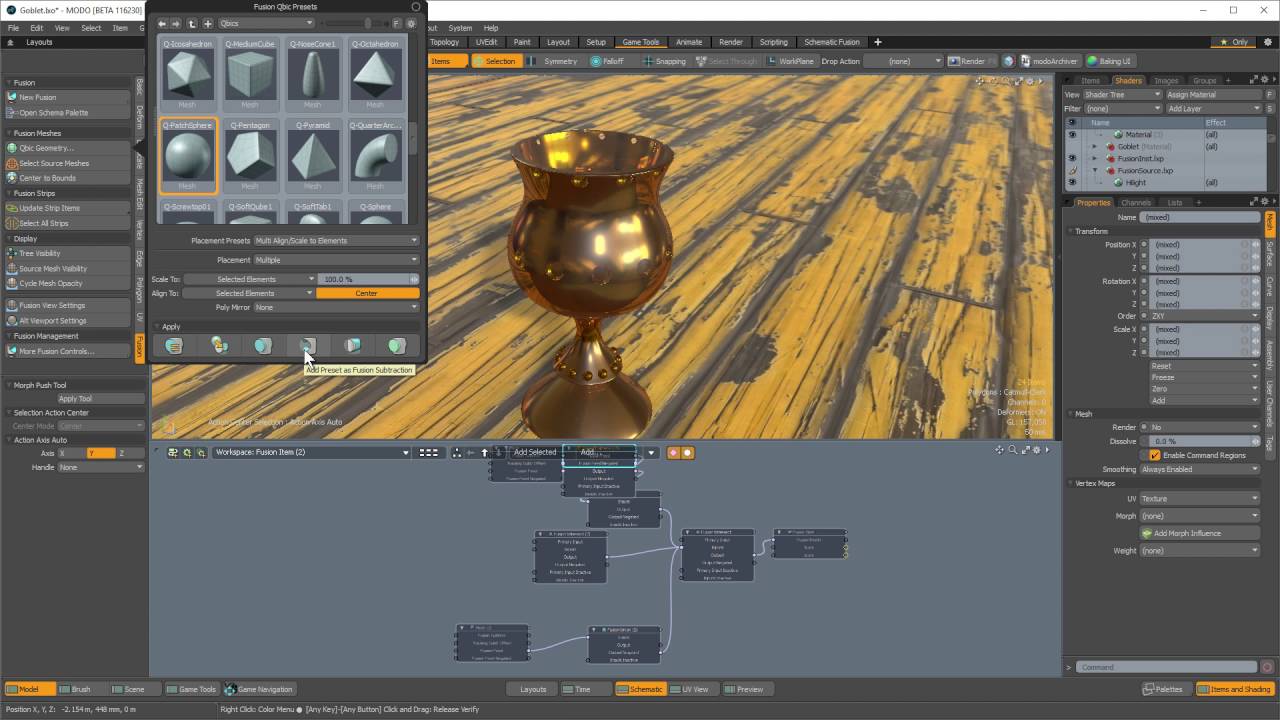Click fifth Apply icon in Qbic Presets

tap(352, 345)
